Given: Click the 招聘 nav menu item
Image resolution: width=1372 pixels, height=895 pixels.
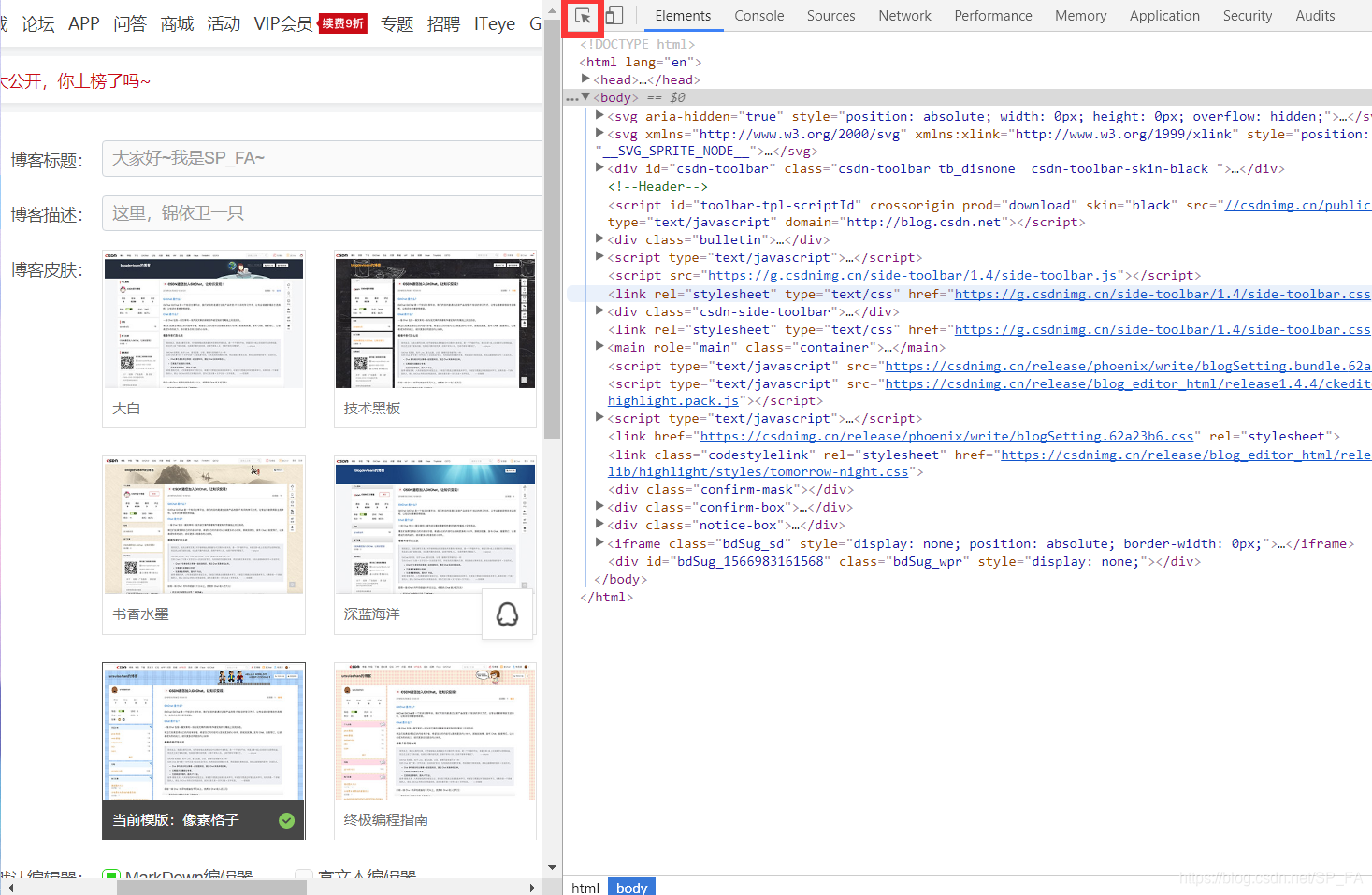Looking at the screenshot, I should tap(443, 23).
